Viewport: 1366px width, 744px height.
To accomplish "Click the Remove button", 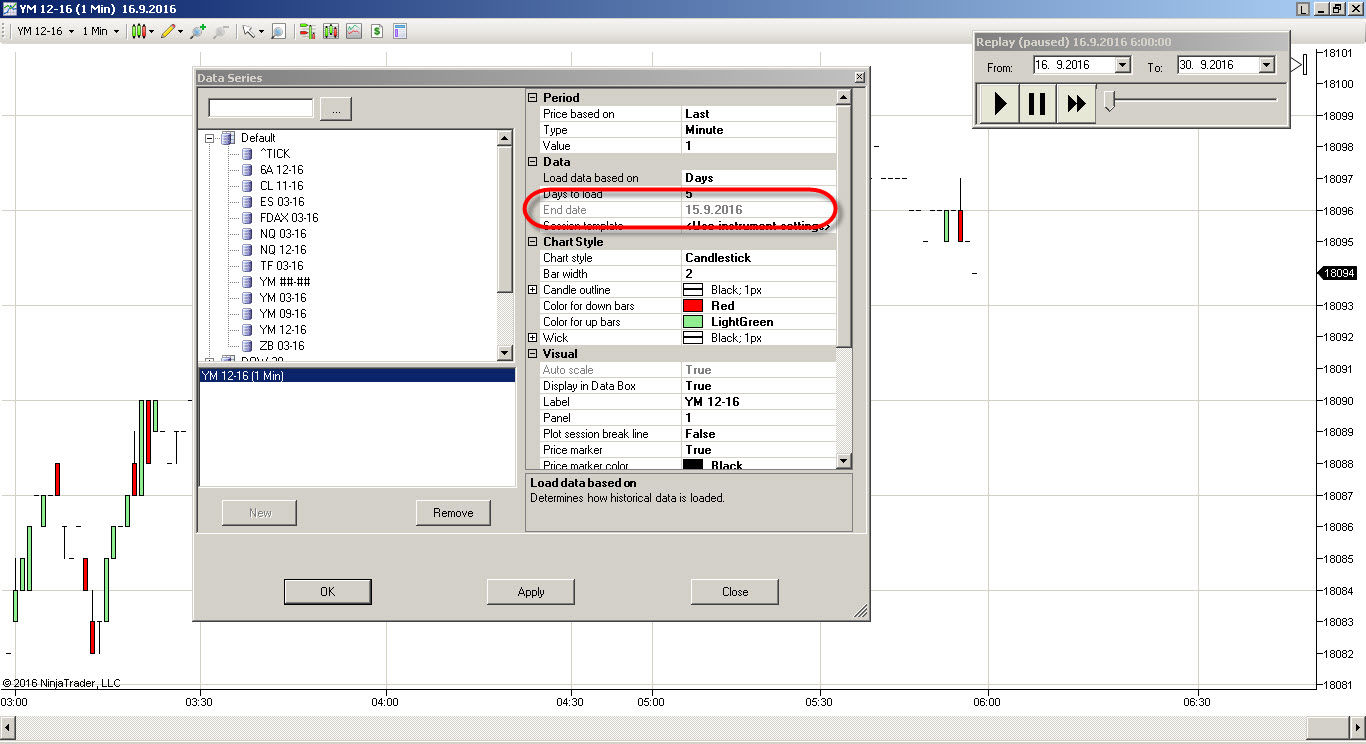I will [453, 513].
